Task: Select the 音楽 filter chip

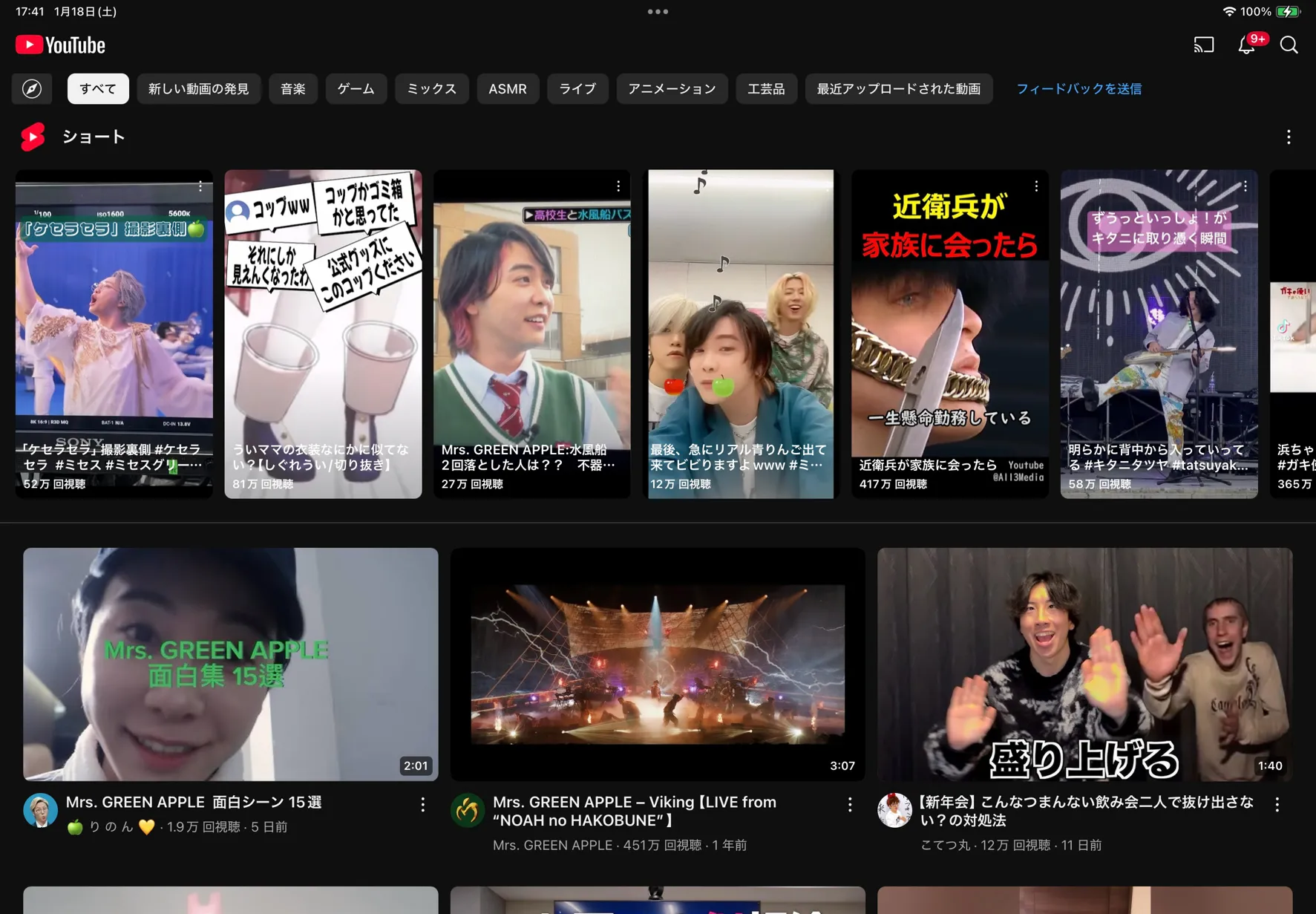Action: coord(293,89)
